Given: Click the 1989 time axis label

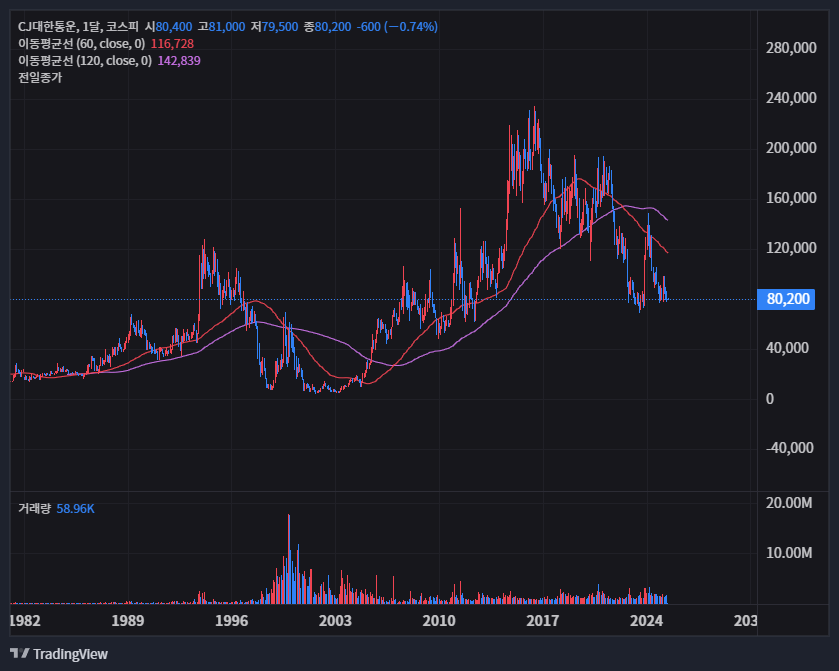Looking at the screenshot, I should tap(128, 621).
